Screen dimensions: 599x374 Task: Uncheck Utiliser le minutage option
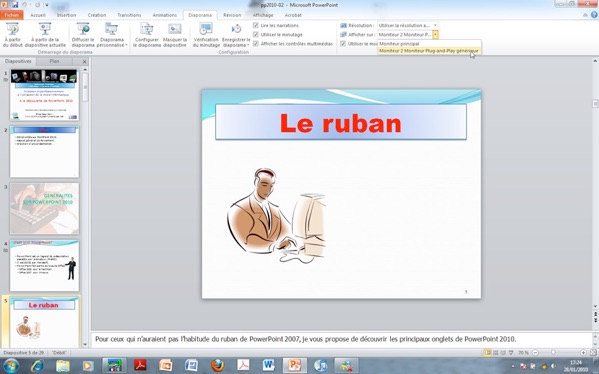point(256,34)
